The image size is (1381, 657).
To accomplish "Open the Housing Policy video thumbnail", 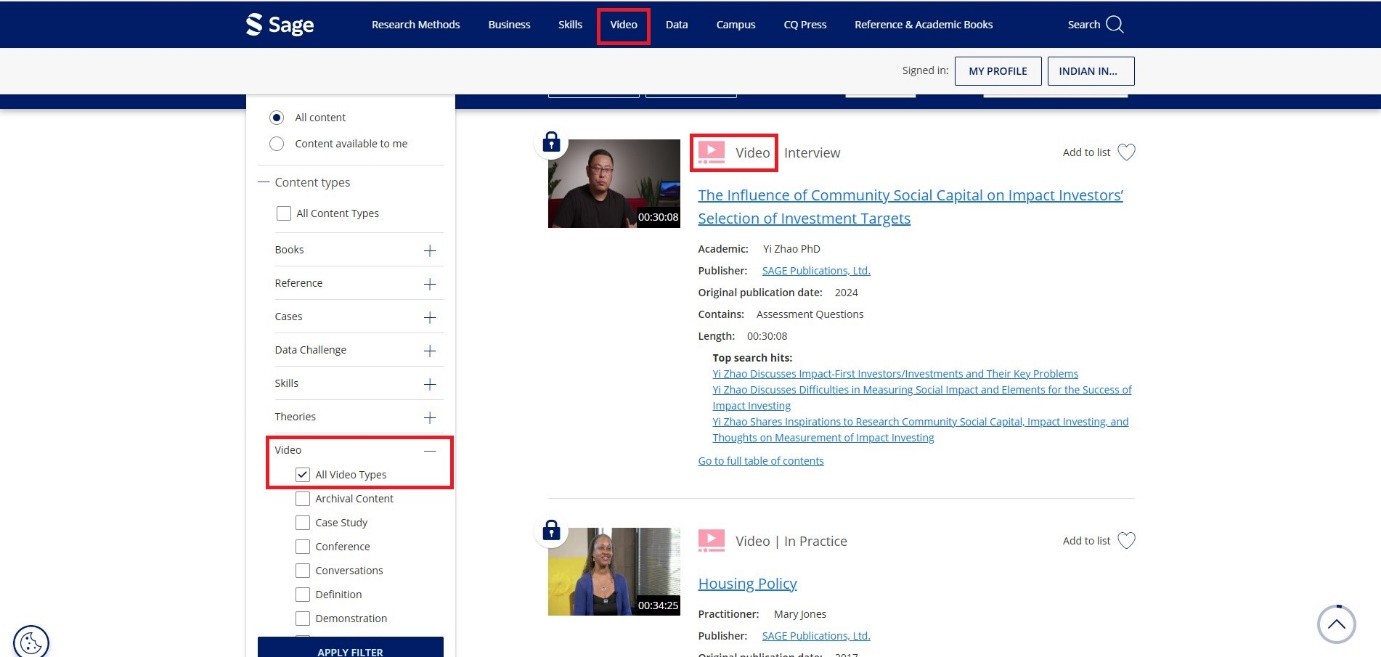I will click(614, 571).
